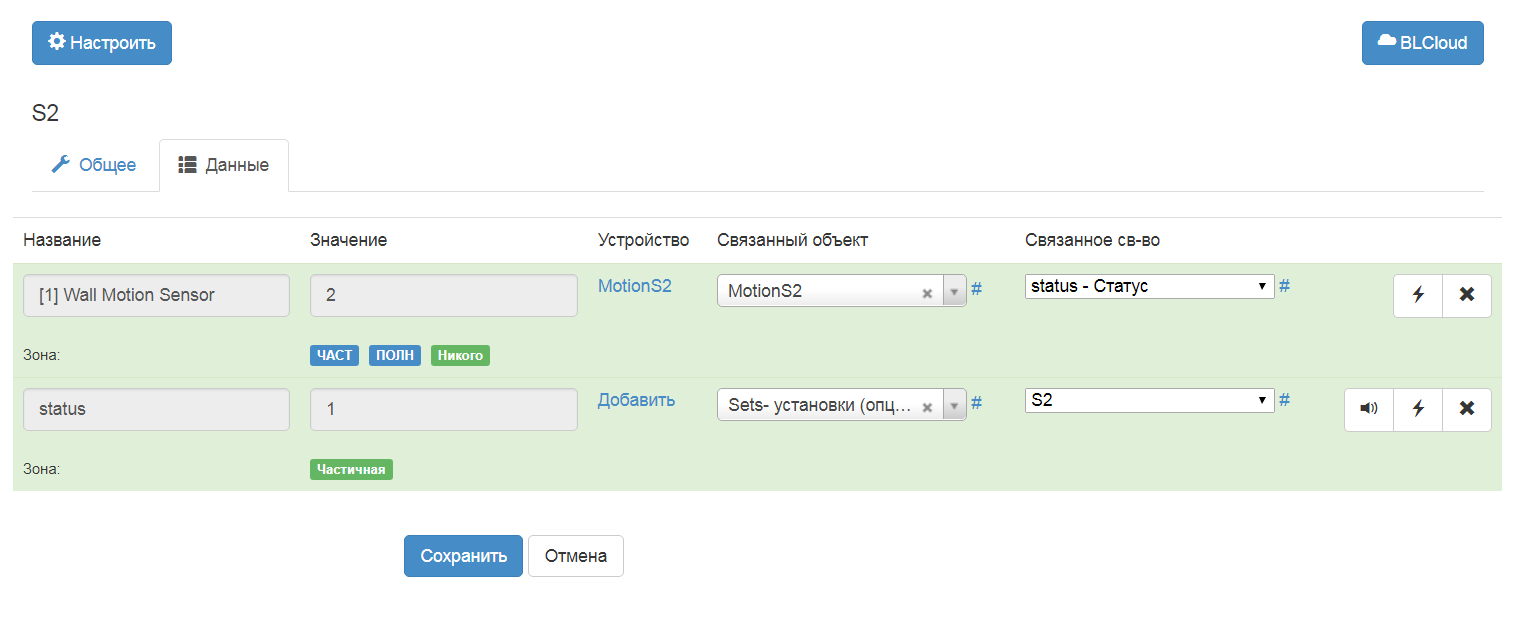Clear the MotionS2 linked object selection
1526x636 pixels.
927,293
